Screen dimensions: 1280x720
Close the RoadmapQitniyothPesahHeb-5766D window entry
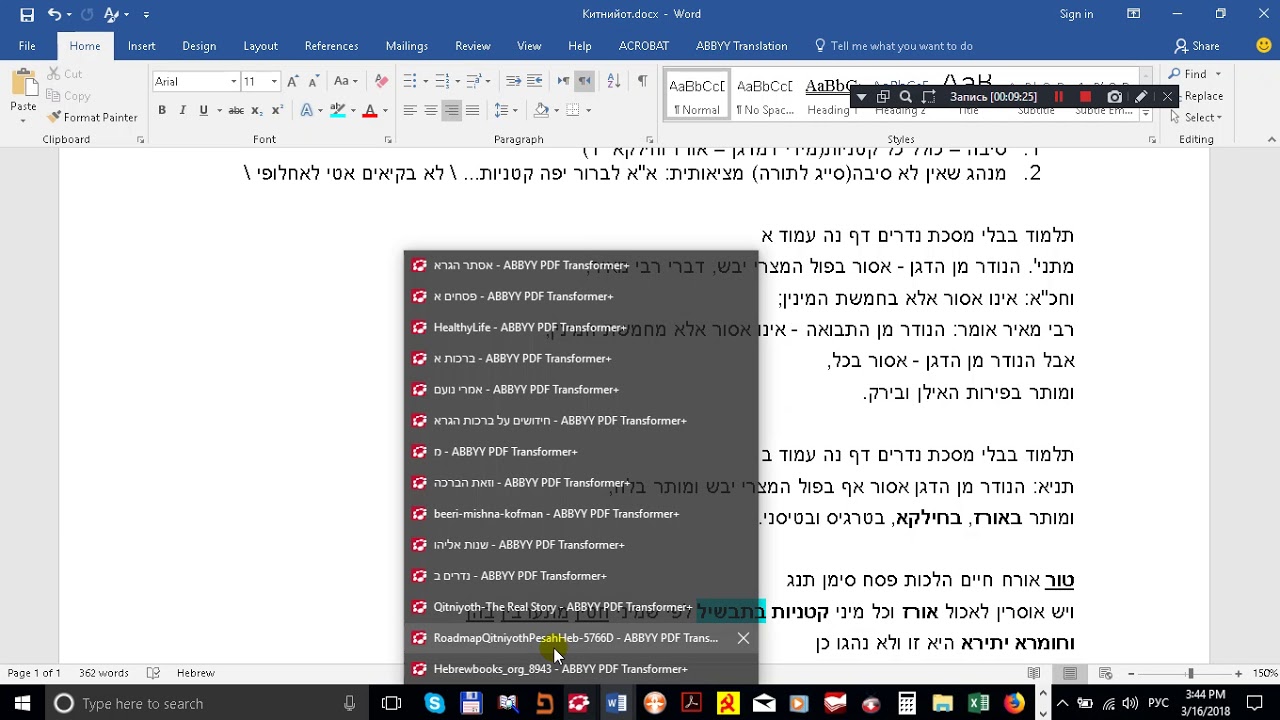click(743, 638)
